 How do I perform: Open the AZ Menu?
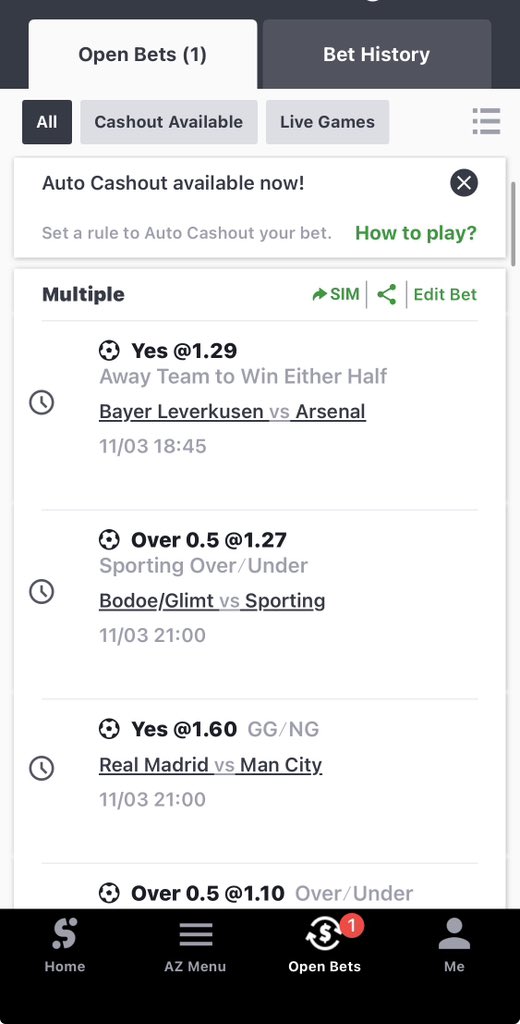coord(195,945)
